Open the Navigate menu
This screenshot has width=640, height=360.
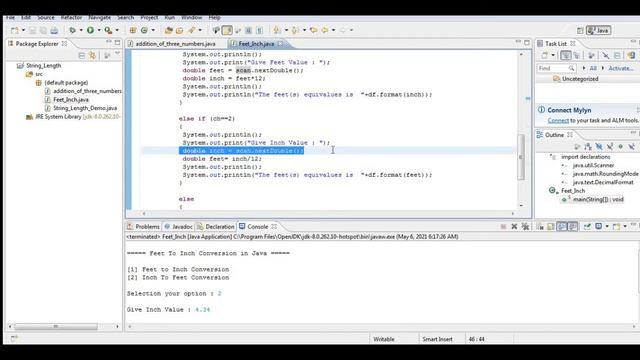tap(100, 18)
